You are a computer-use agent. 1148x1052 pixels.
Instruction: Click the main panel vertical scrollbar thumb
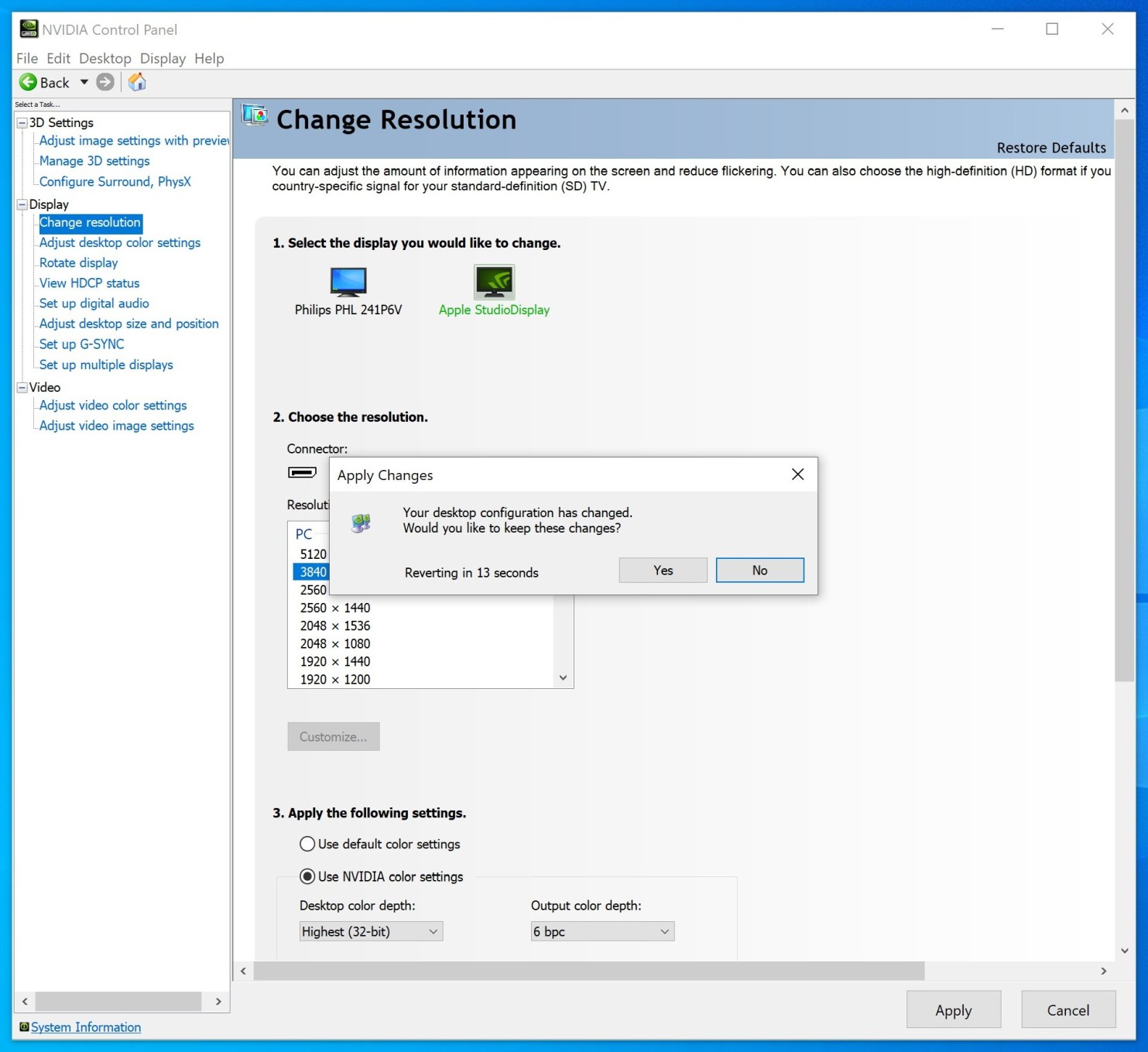click(1125, 401)
